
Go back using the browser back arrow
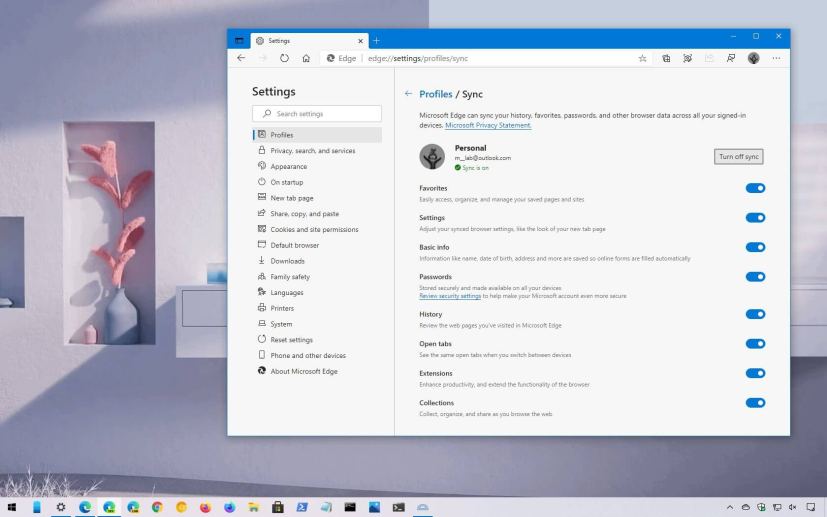coord(241,58)
